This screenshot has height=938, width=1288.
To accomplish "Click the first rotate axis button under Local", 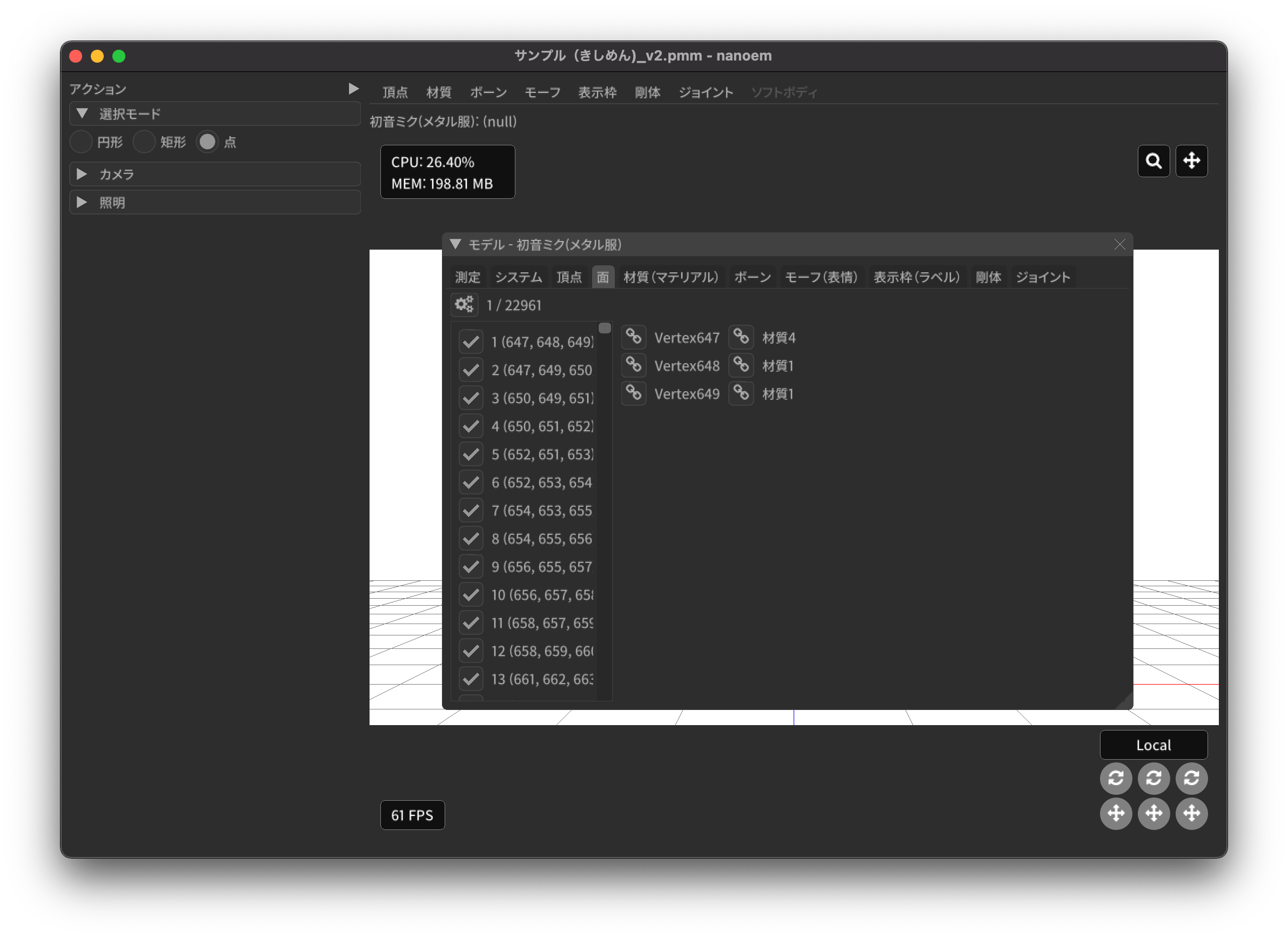I will pos(1115,778).
